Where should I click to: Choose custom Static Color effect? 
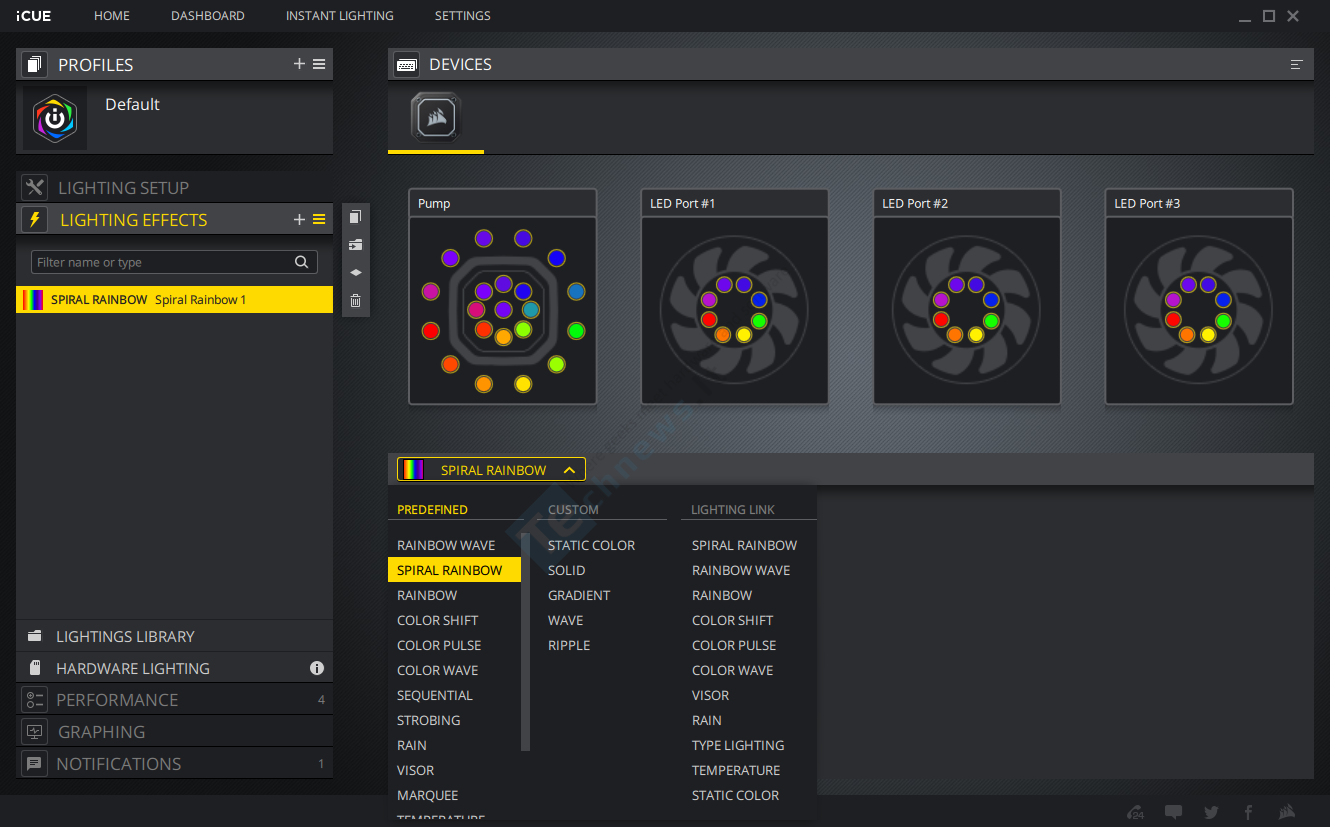click(592, 545)
